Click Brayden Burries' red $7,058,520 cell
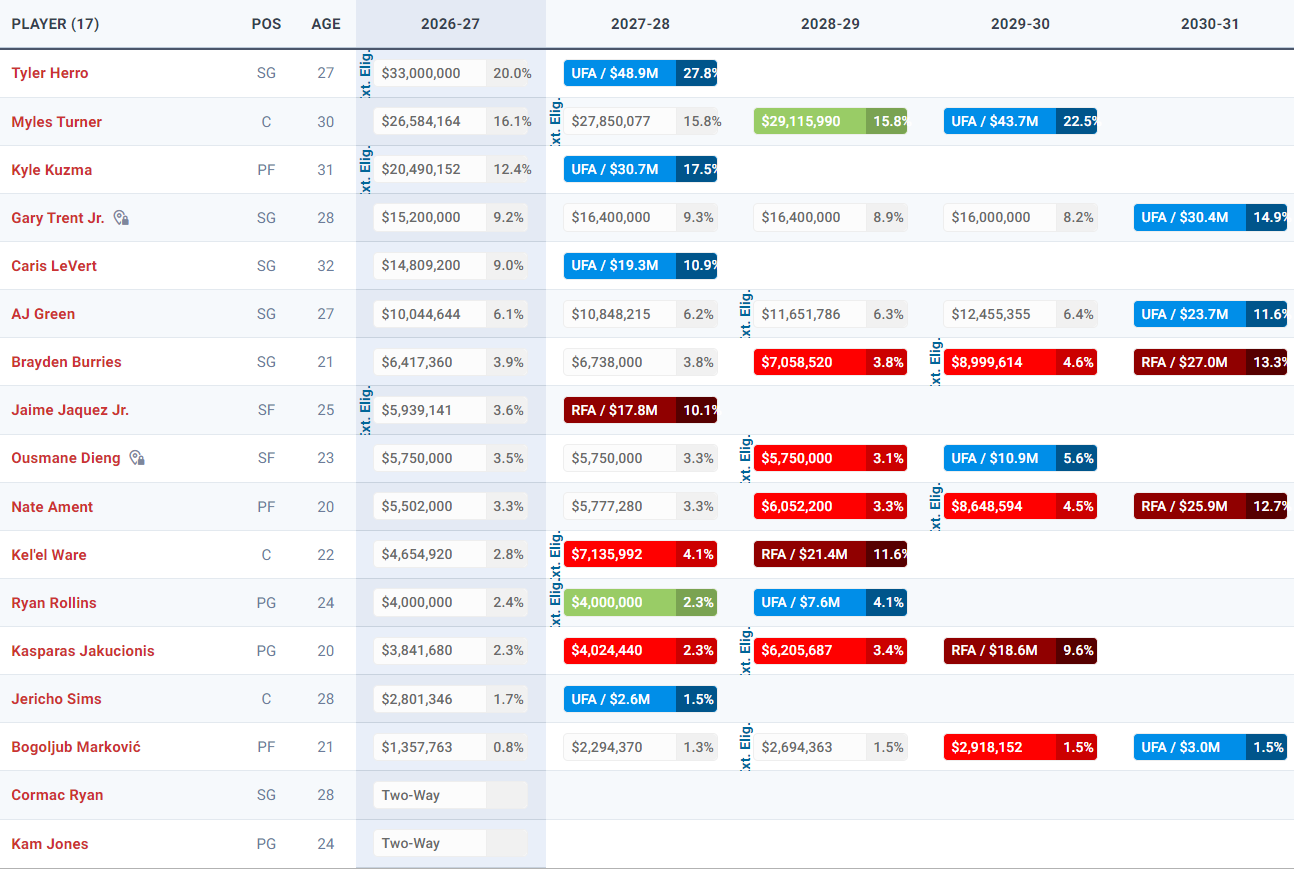Viewport: 1301px width, 873px height. click(x=830, y=362)
